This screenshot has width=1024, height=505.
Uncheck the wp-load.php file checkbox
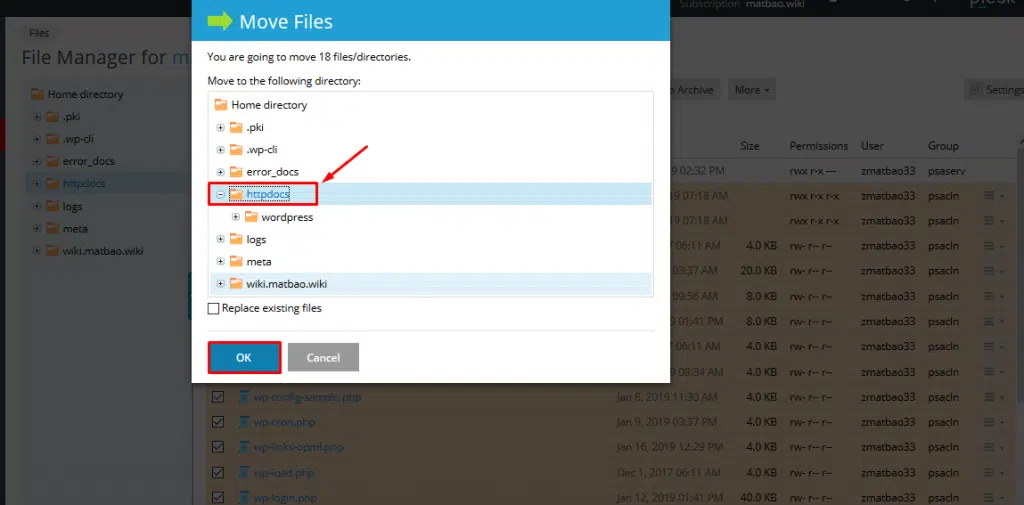(217, 472)
